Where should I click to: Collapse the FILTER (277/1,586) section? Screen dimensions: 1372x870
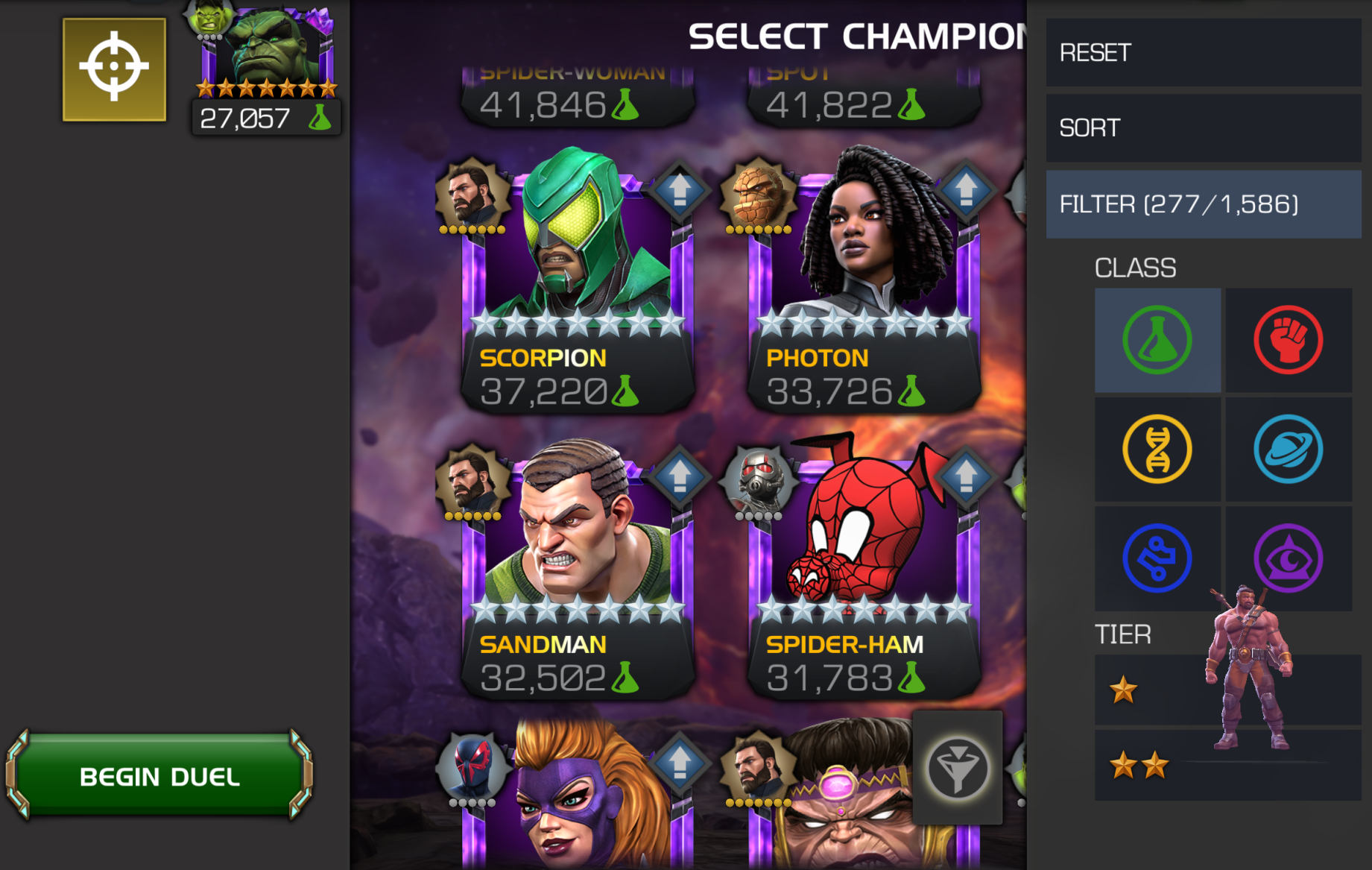click(1204, 204)
